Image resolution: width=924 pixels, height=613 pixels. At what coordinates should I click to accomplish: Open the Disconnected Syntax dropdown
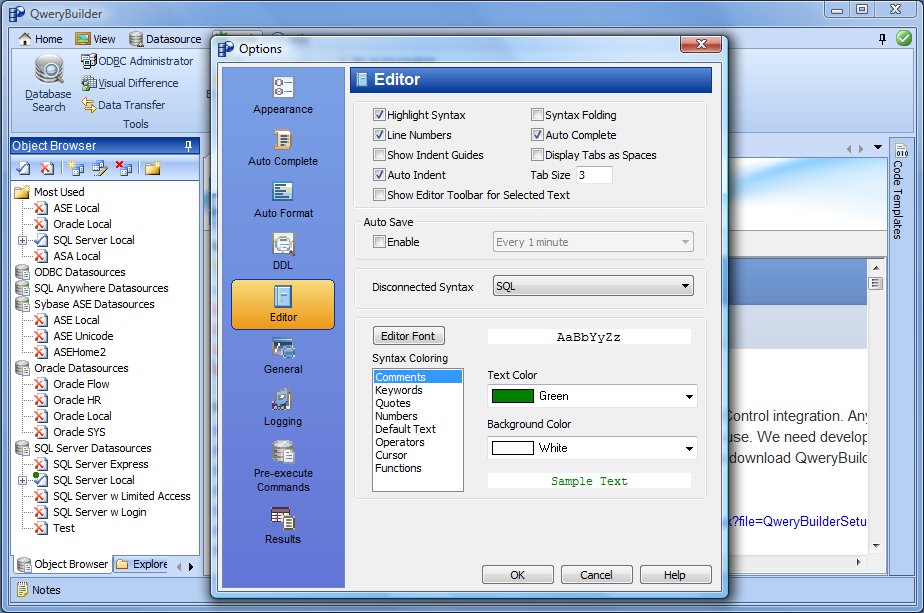coord(593,286)
